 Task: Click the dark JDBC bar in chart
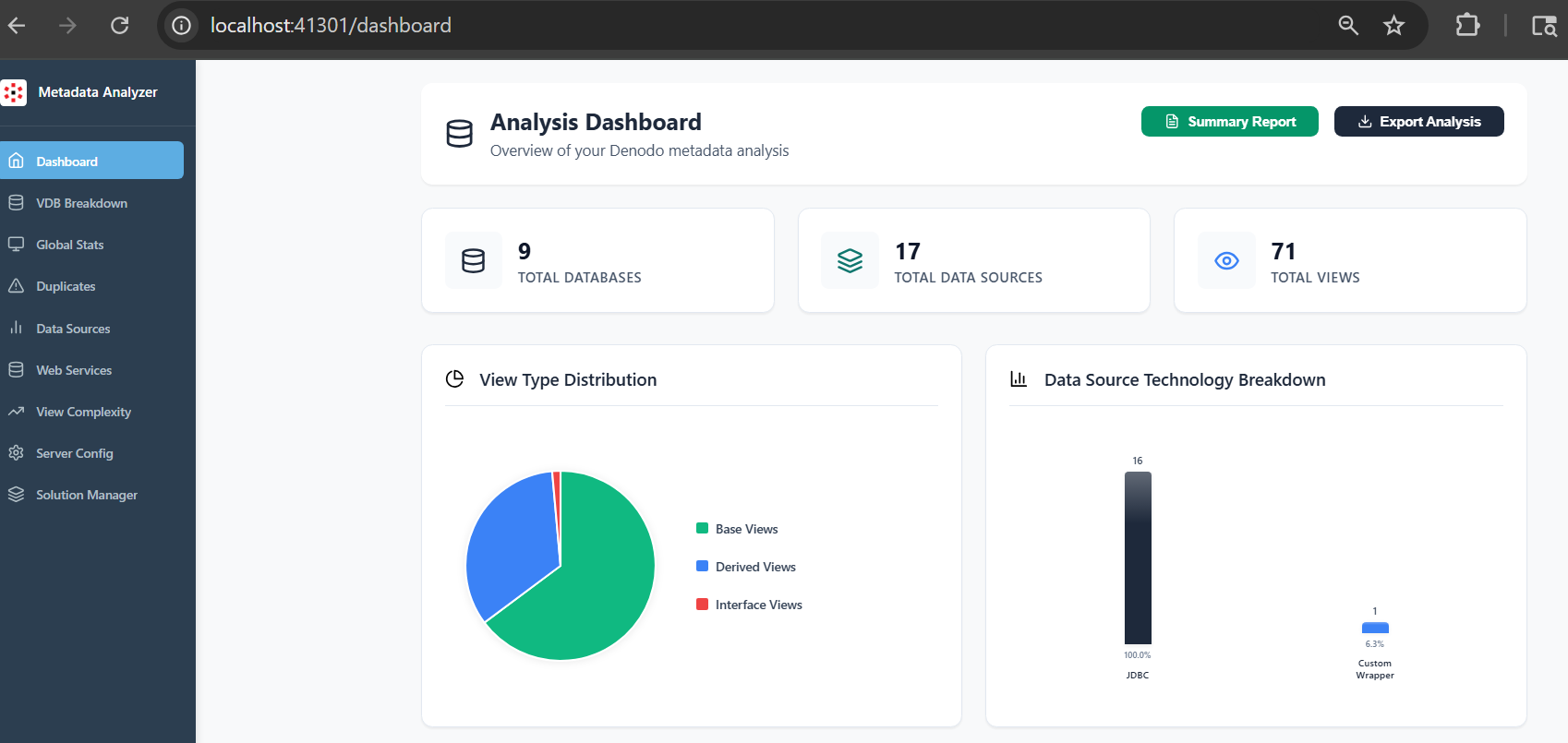click(x=1138, y=557)
